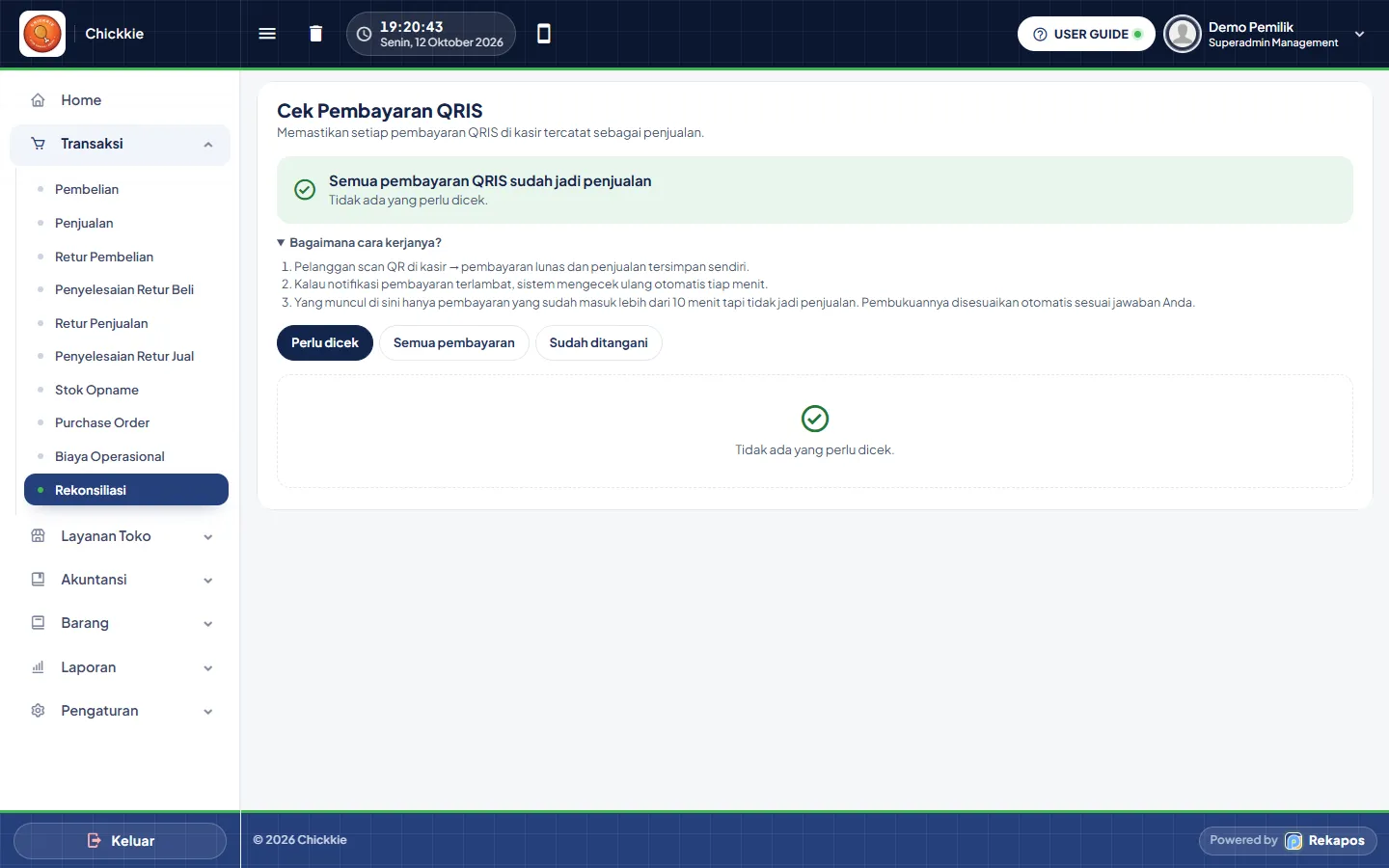Expand the Akuntansi chevron
This screenshot has width=1389, height=868.
coord(208,581)
